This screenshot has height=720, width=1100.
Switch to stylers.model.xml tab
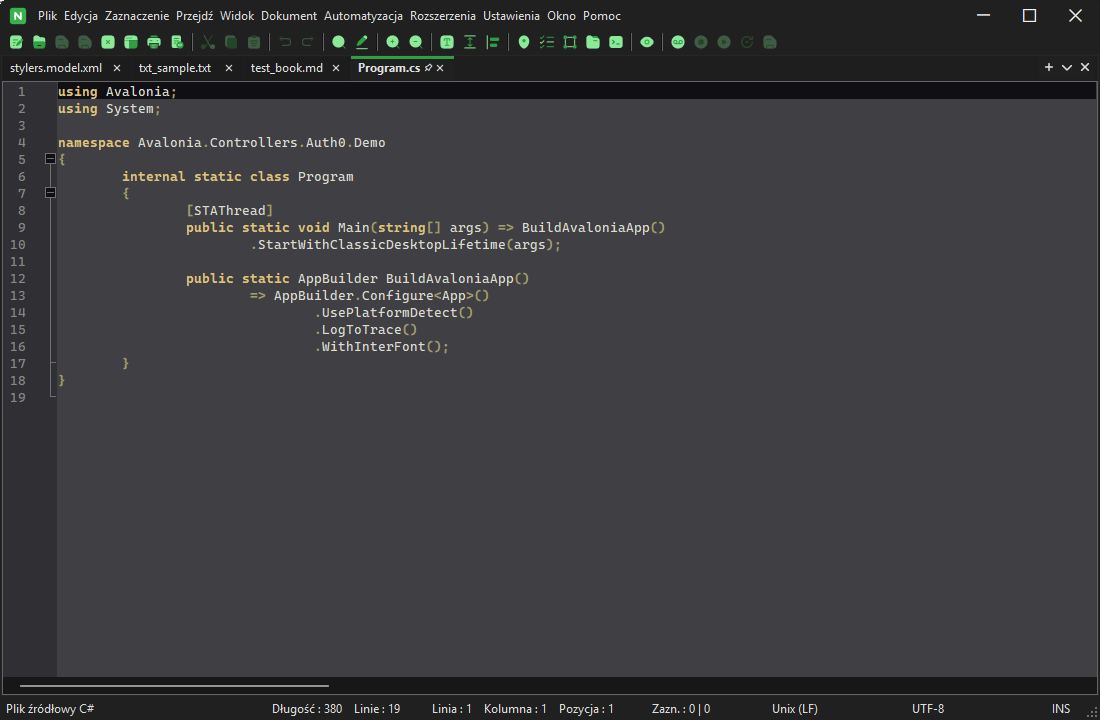click(x=56, y=68)
